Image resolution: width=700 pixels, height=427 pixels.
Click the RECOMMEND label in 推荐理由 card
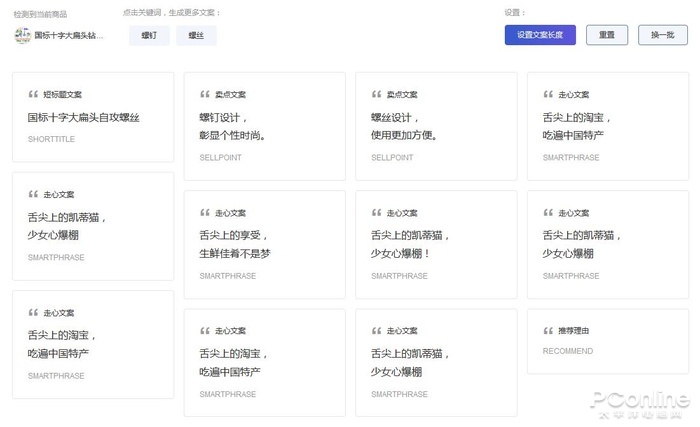pos(567,351)
